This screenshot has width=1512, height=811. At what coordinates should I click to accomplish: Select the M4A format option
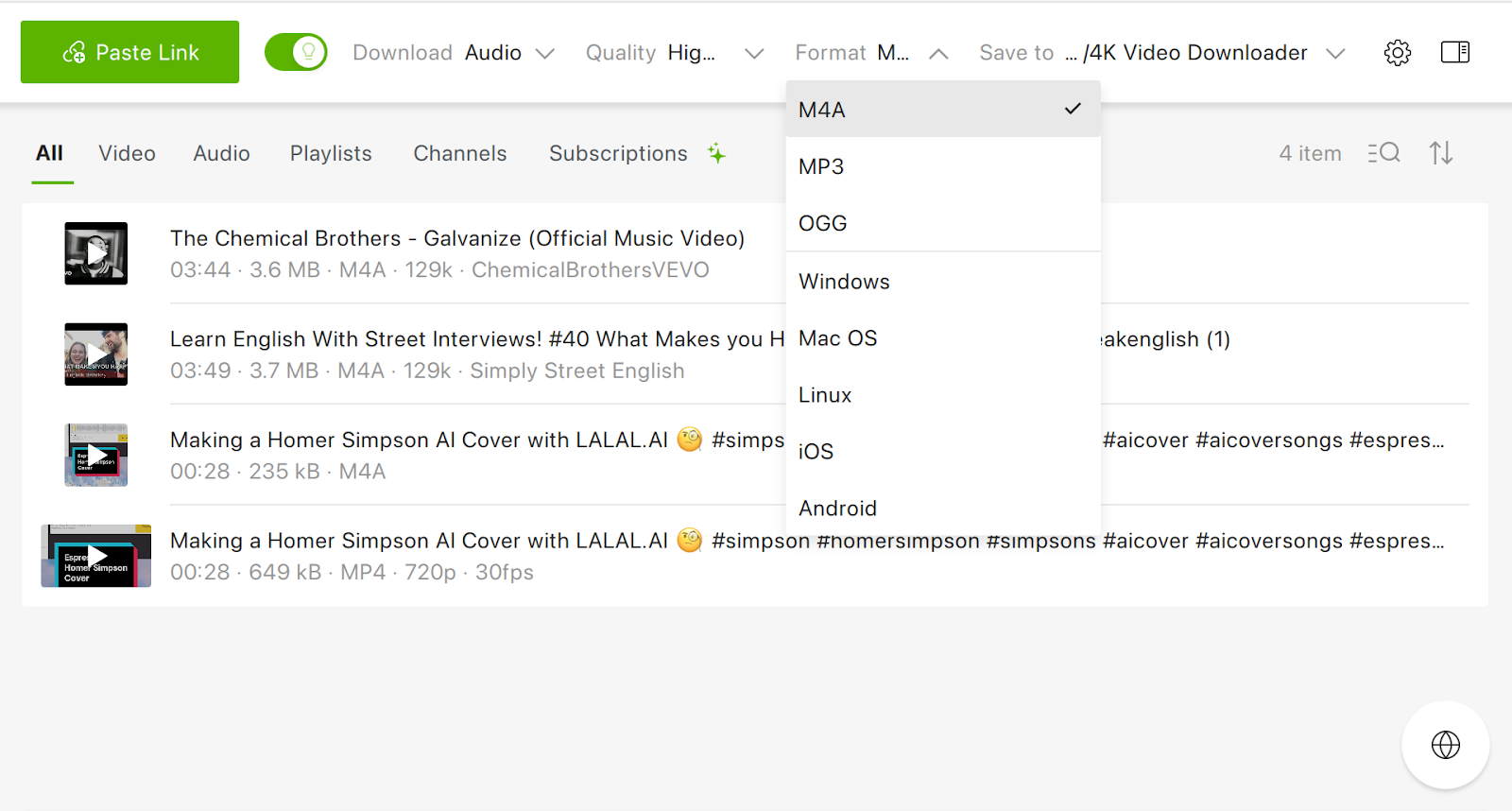point(943,110)
